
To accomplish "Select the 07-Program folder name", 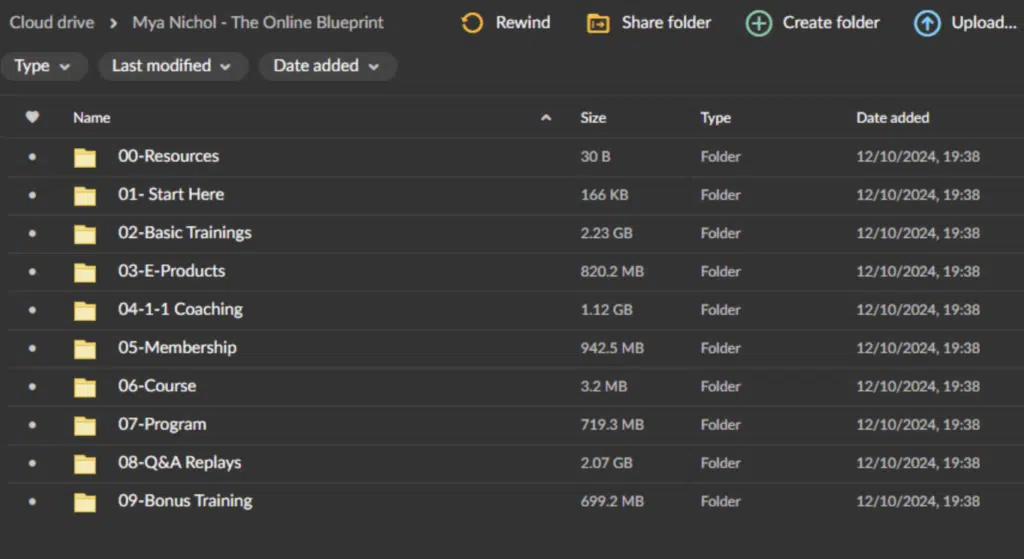I will tap(162, 424).
